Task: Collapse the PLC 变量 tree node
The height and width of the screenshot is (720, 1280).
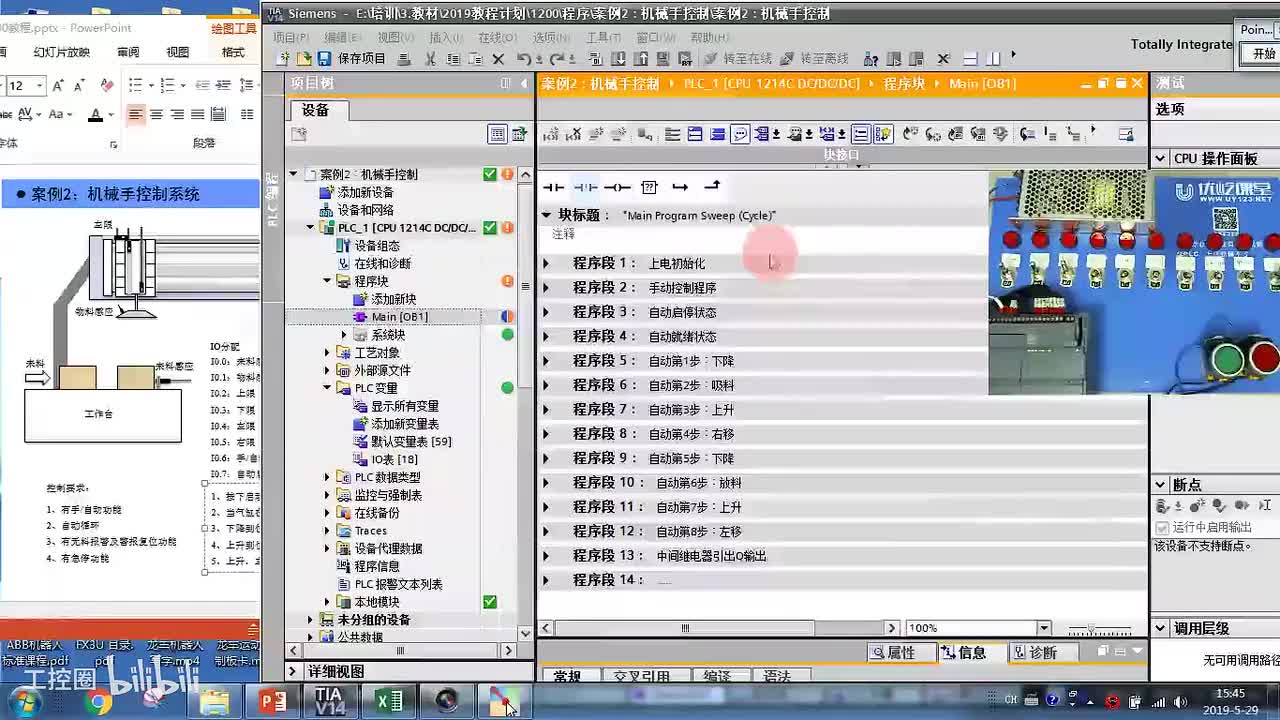Action: pyautogui.click(x=327, y=388)
